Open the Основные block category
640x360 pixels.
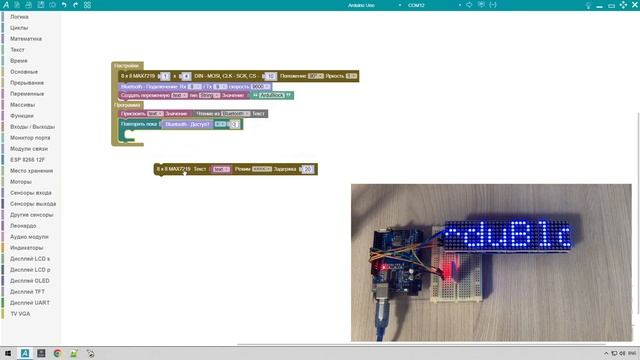(24, 72)
